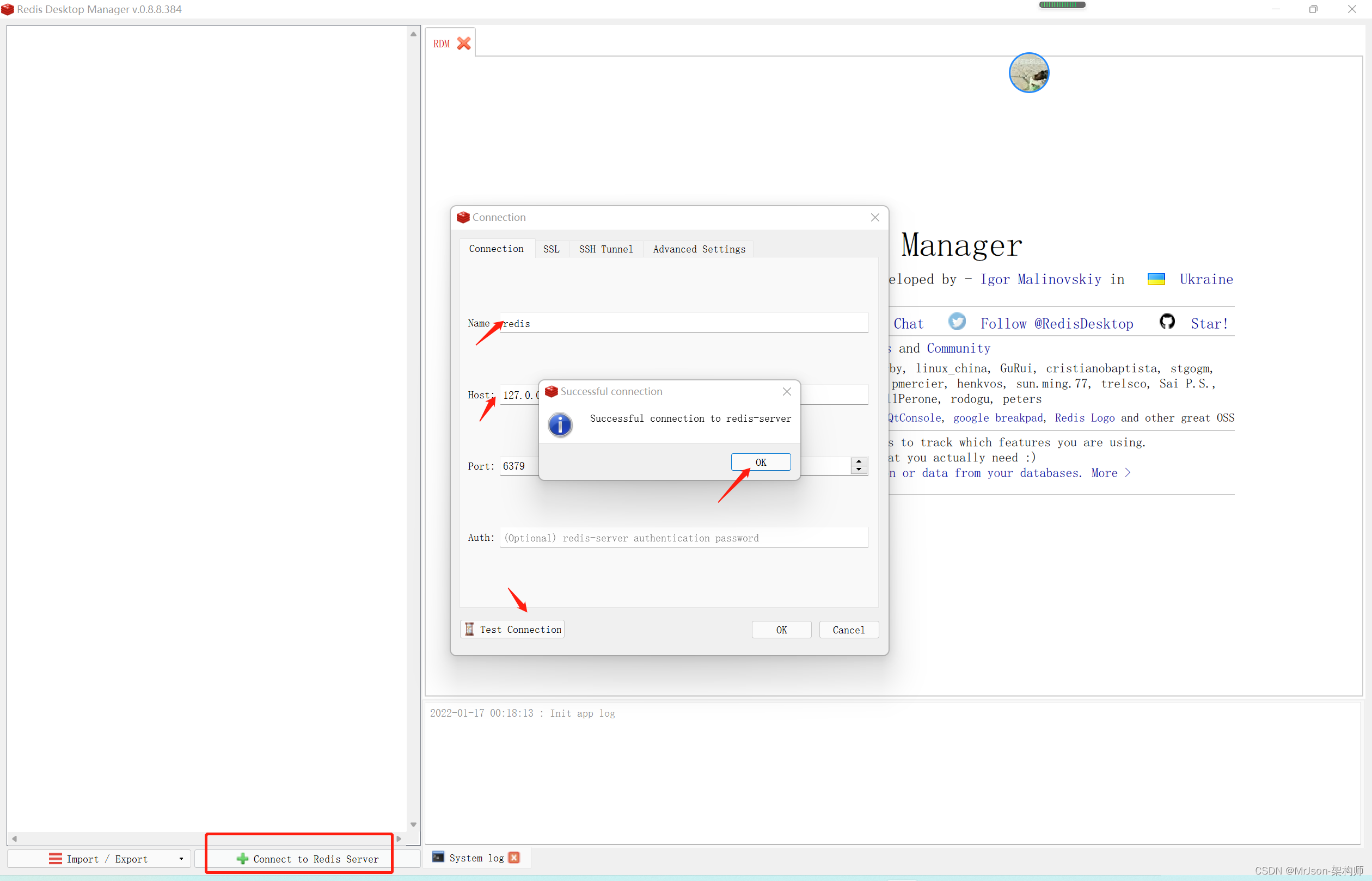Open the Community link

click(x=958, y=348)
